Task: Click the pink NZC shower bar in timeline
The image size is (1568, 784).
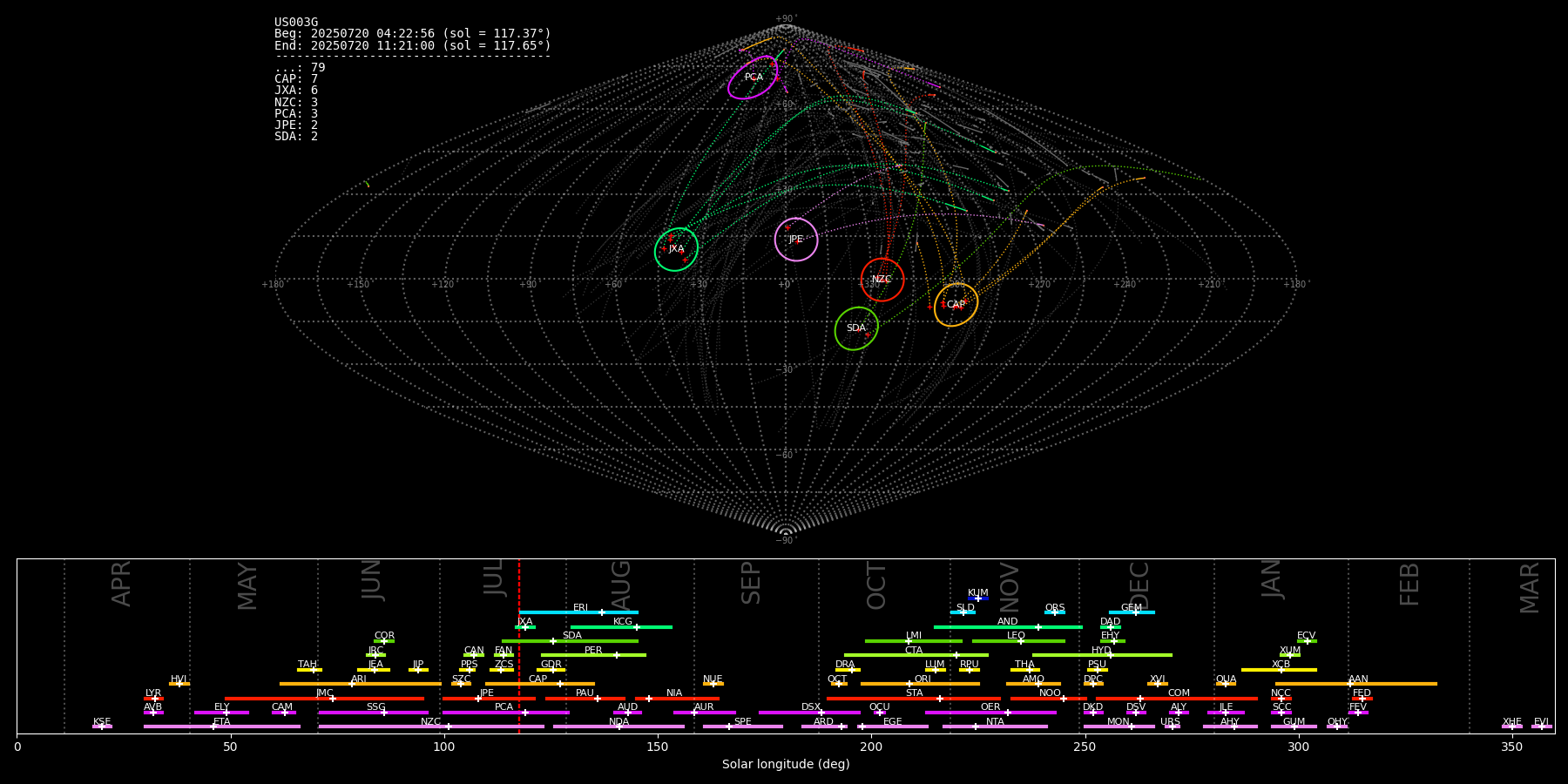Action: pyautogui.click(x=431, y=727)
